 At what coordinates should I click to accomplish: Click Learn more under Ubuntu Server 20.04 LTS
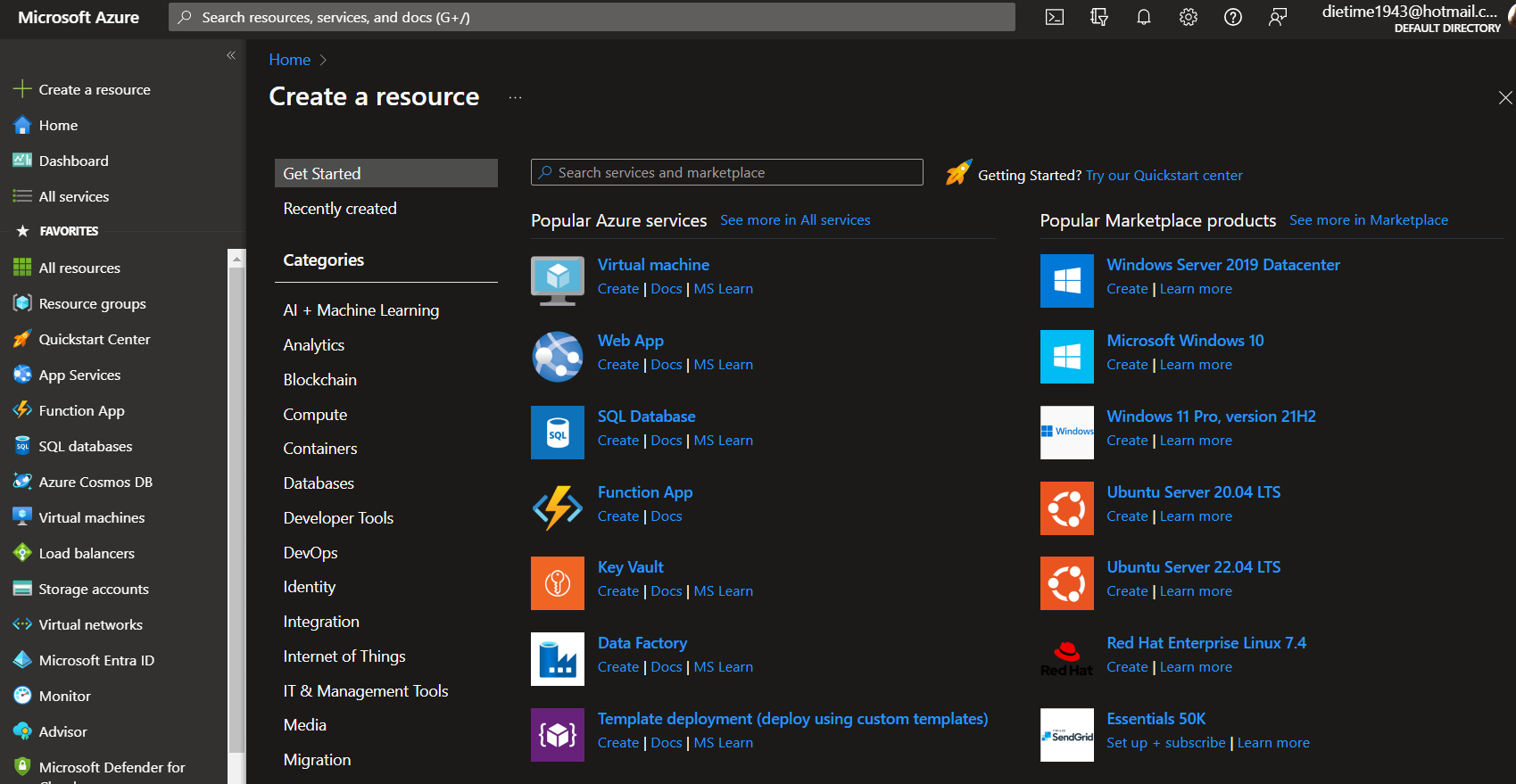(x=1196, y=516)
